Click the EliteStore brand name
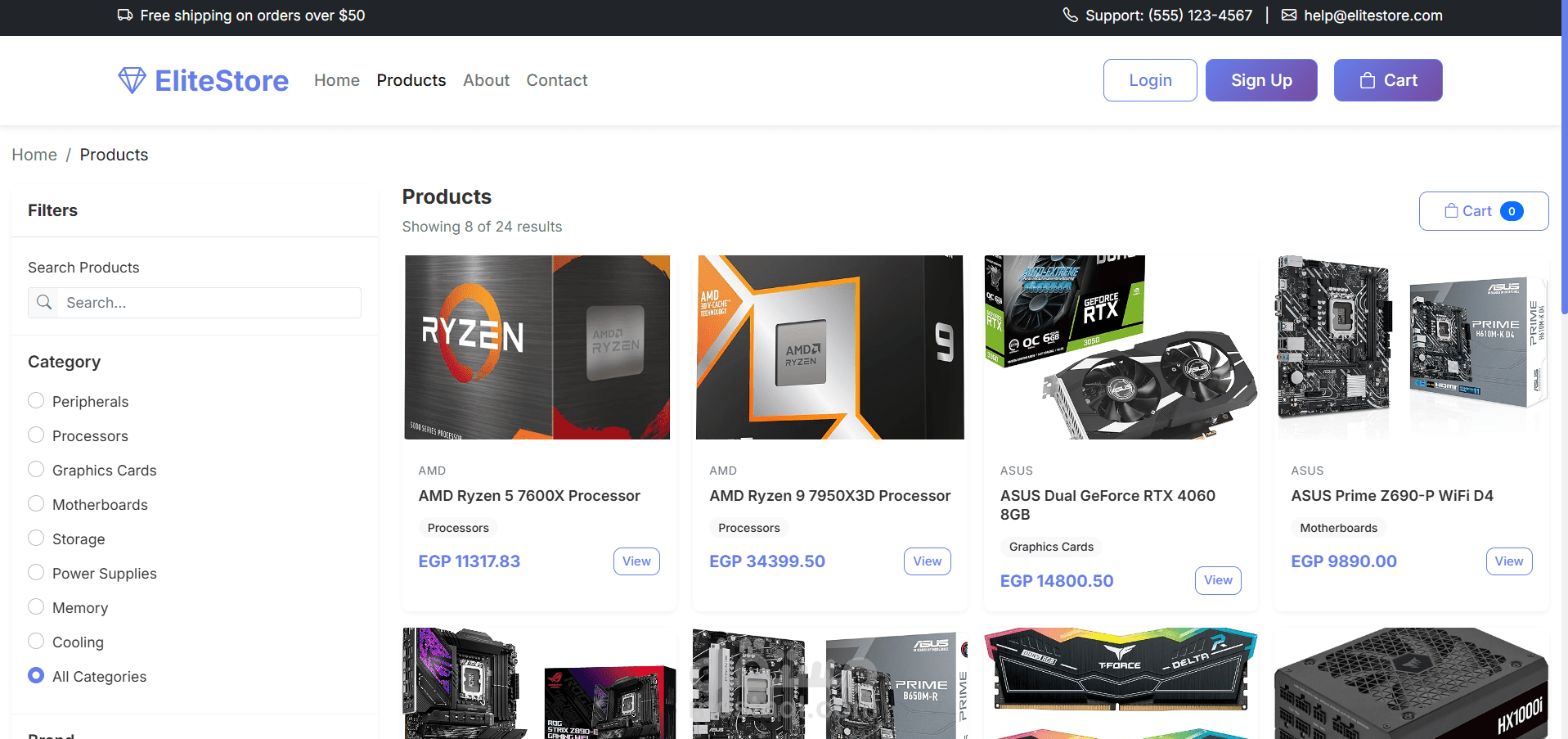Viewport: 1568px width, 739px height. [222, 80]
